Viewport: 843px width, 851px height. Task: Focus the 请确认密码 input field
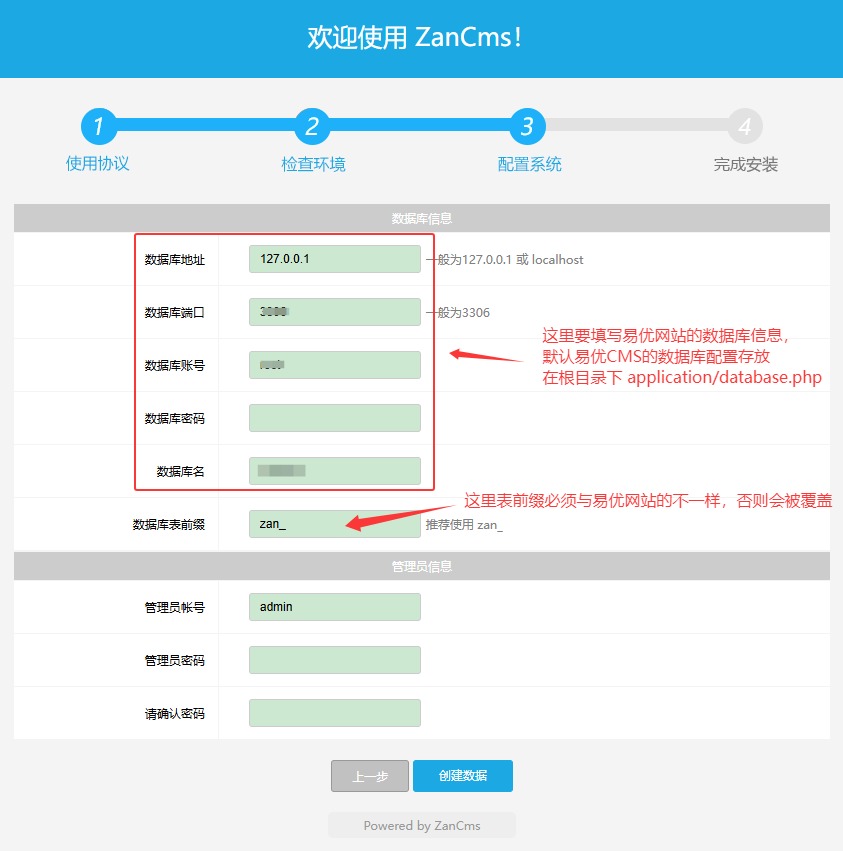coord(335,713)
